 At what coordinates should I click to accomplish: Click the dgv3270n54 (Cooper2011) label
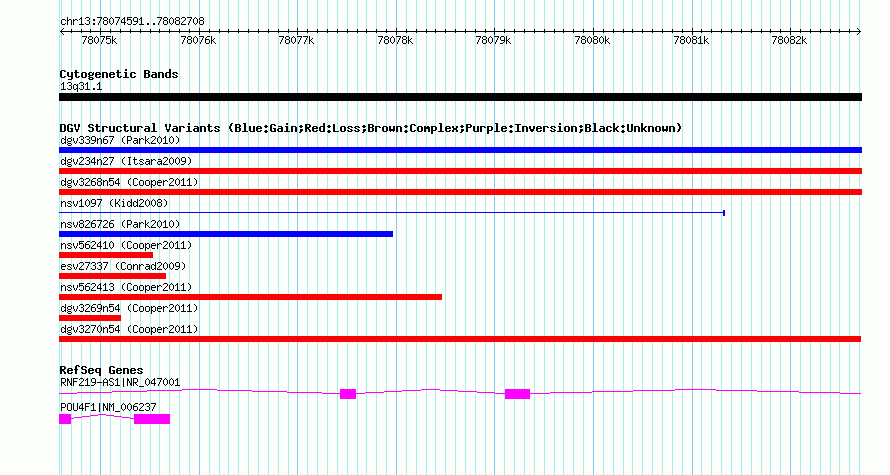(129, 329)
